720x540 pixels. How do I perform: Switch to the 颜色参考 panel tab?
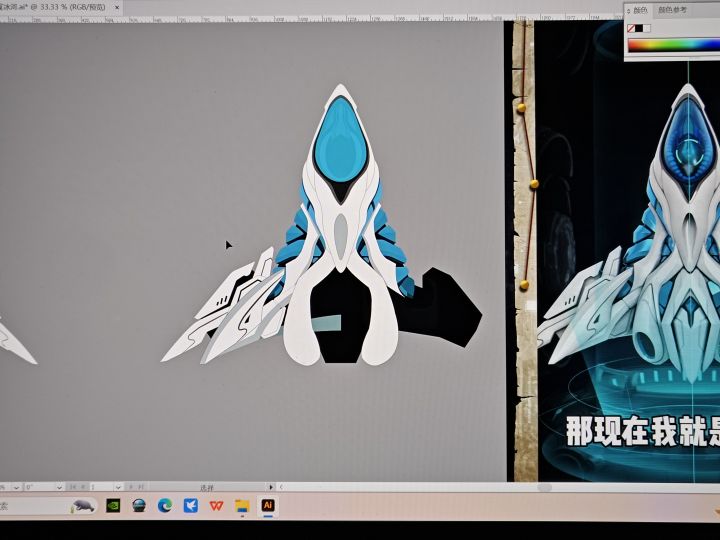(x=672, y=10)
